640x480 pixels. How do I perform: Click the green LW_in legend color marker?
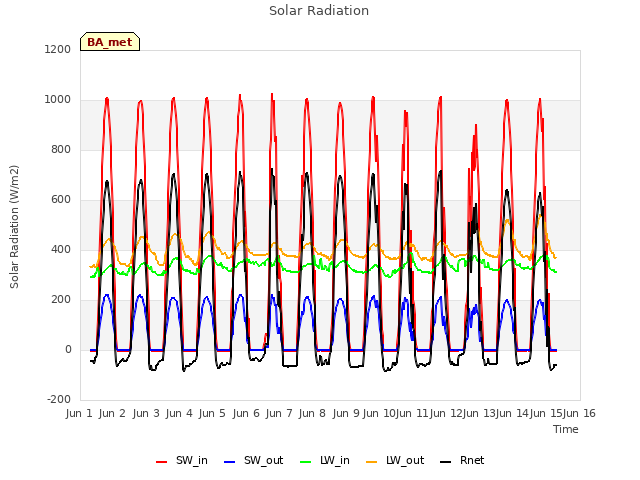click(x=306, y=462)
